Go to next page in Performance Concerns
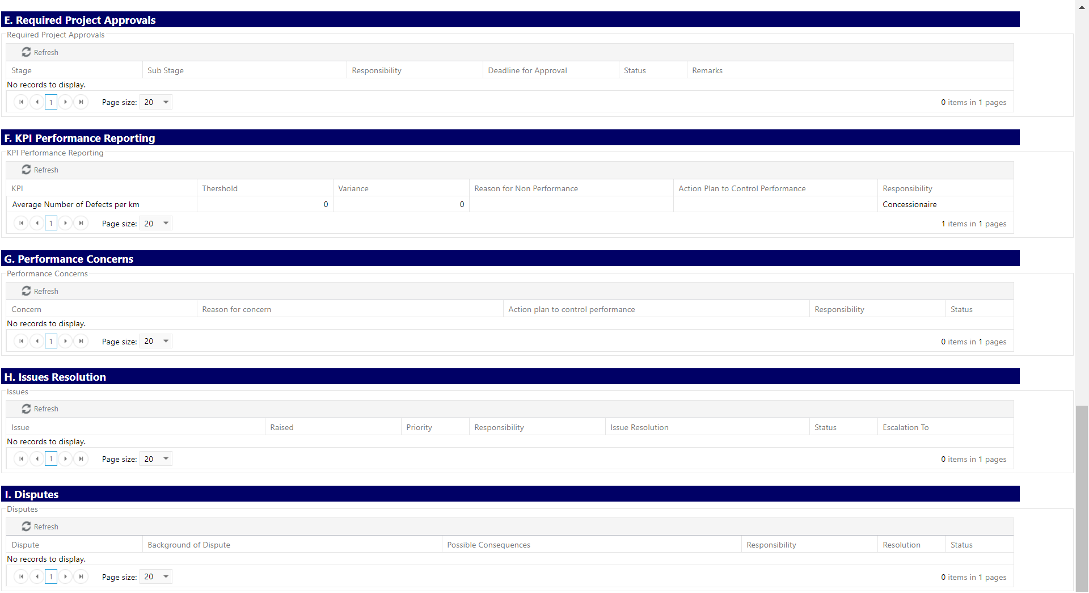The height and width of the screenshot is (593, 1089). (x=65, y=341)
